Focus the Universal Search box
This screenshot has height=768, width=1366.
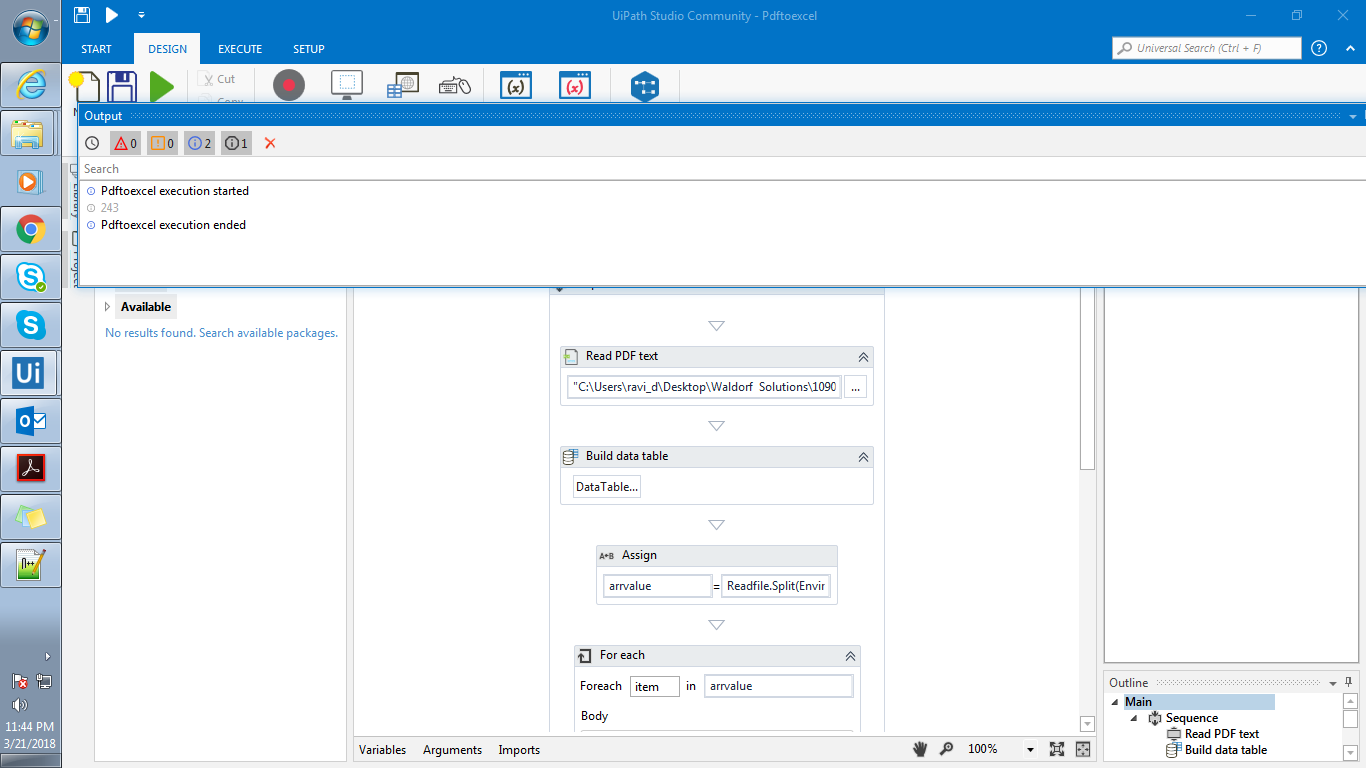coord(1206,48)
